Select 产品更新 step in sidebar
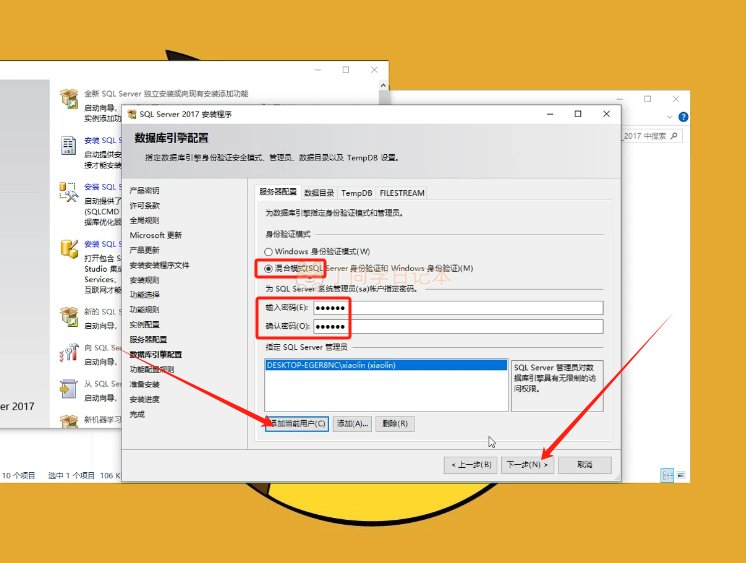 pyautogui.click(x=144, y=250)
